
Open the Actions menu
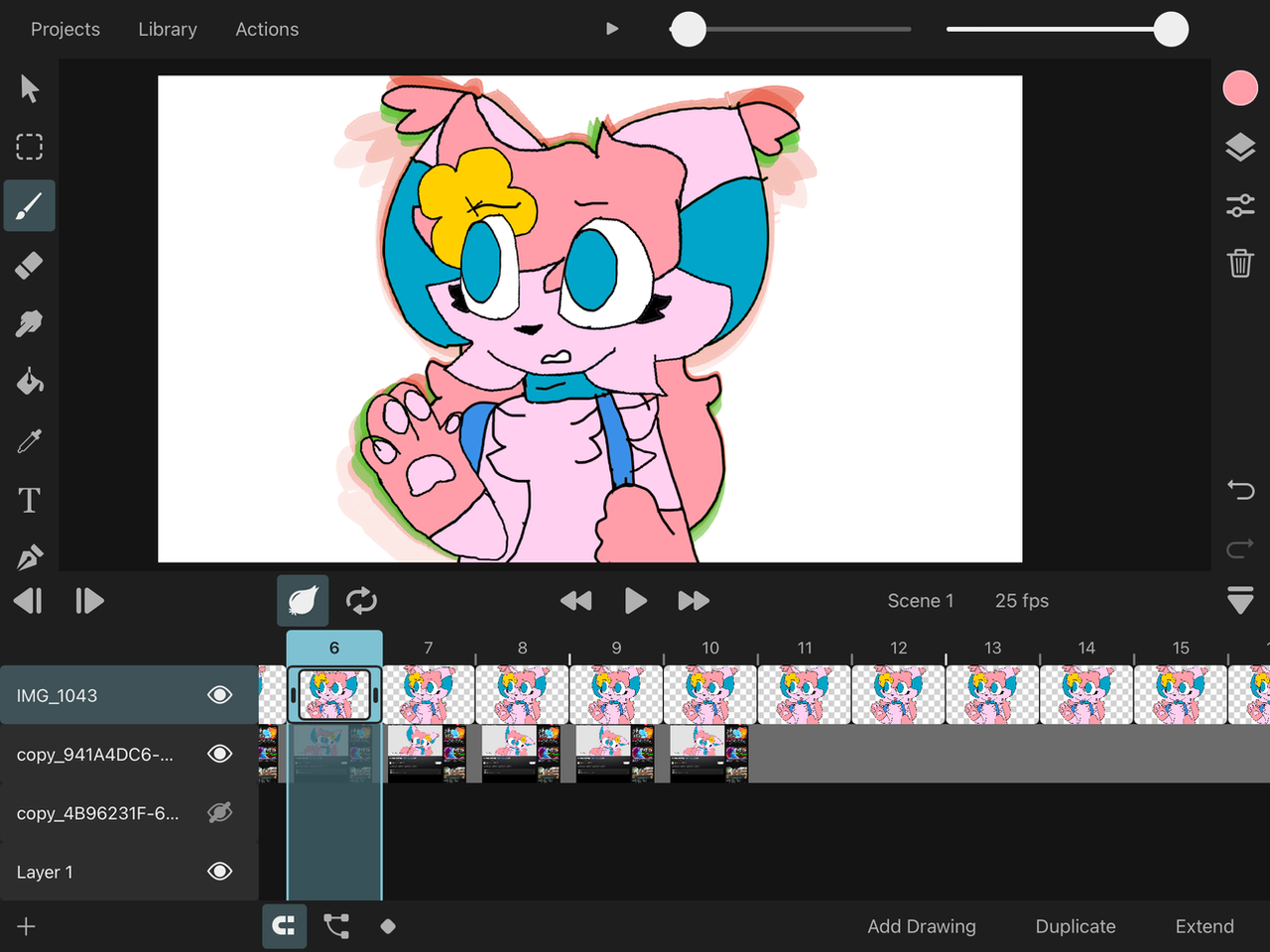[x=267, y=29]
